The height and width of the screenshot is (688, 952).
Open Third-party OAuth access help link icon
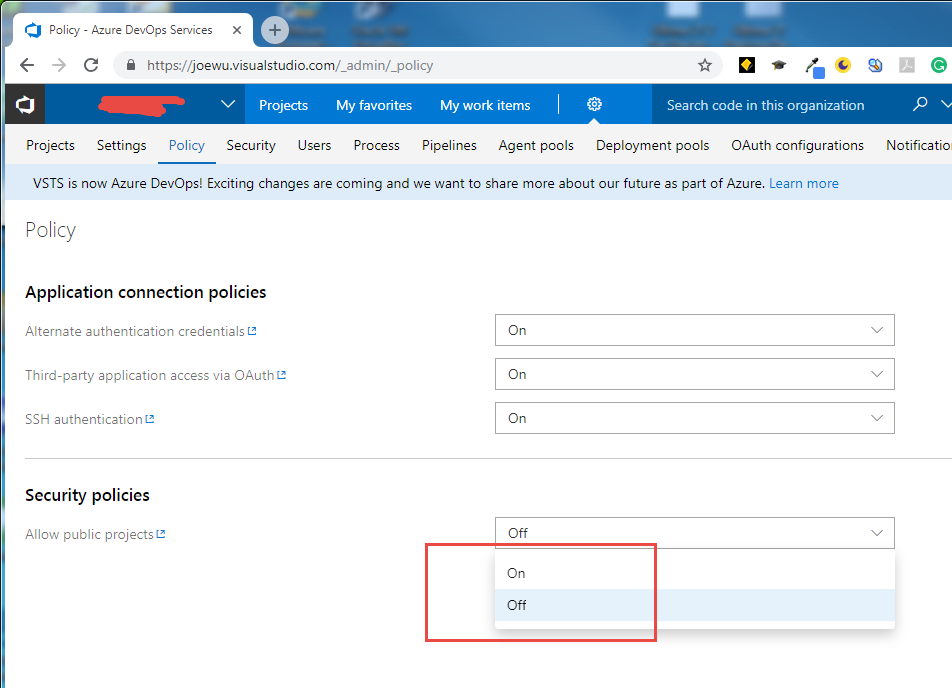click(x=282, y=375)
